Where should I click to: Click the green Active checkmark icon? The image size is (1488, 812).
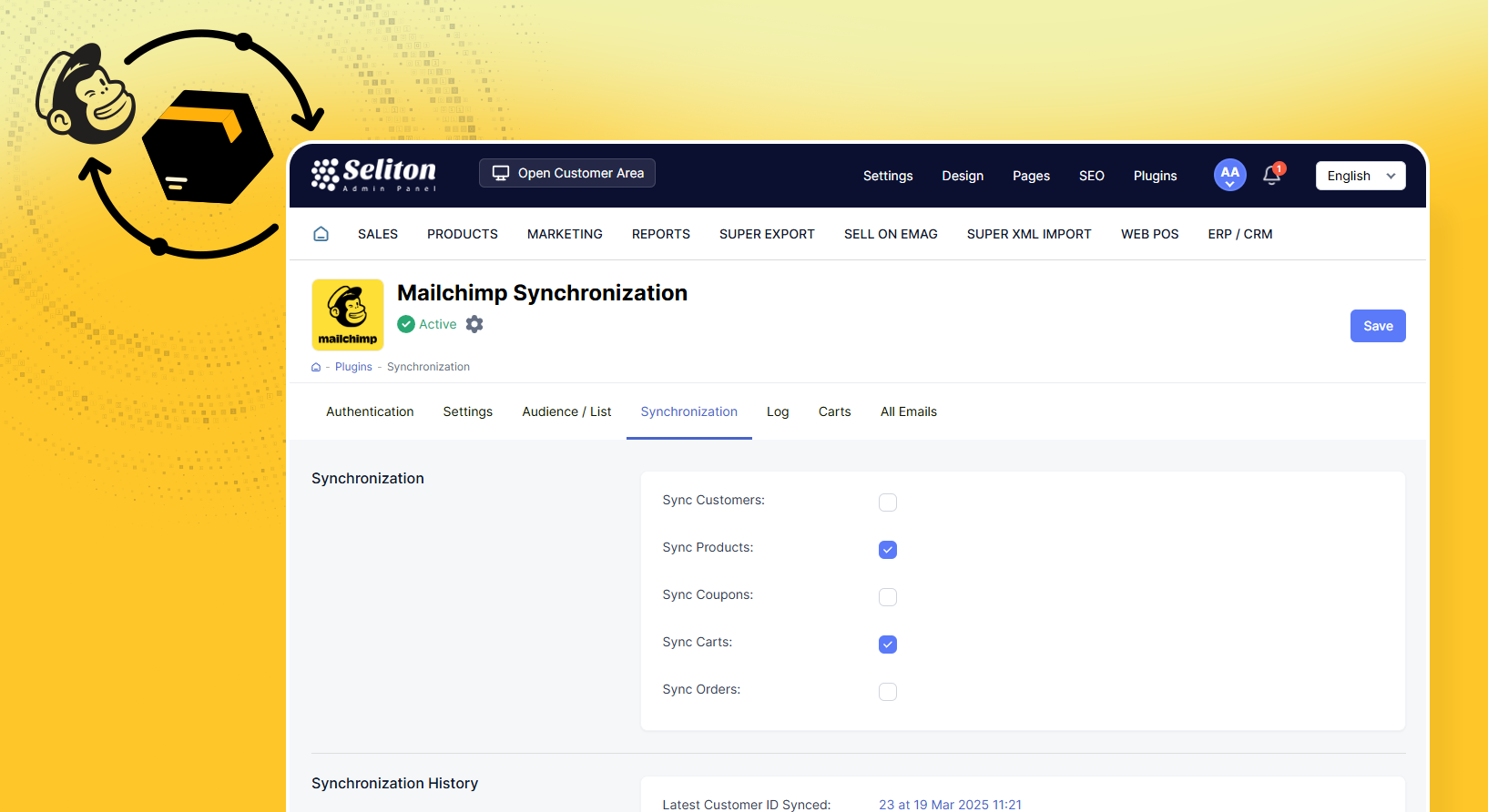[406, 324]
